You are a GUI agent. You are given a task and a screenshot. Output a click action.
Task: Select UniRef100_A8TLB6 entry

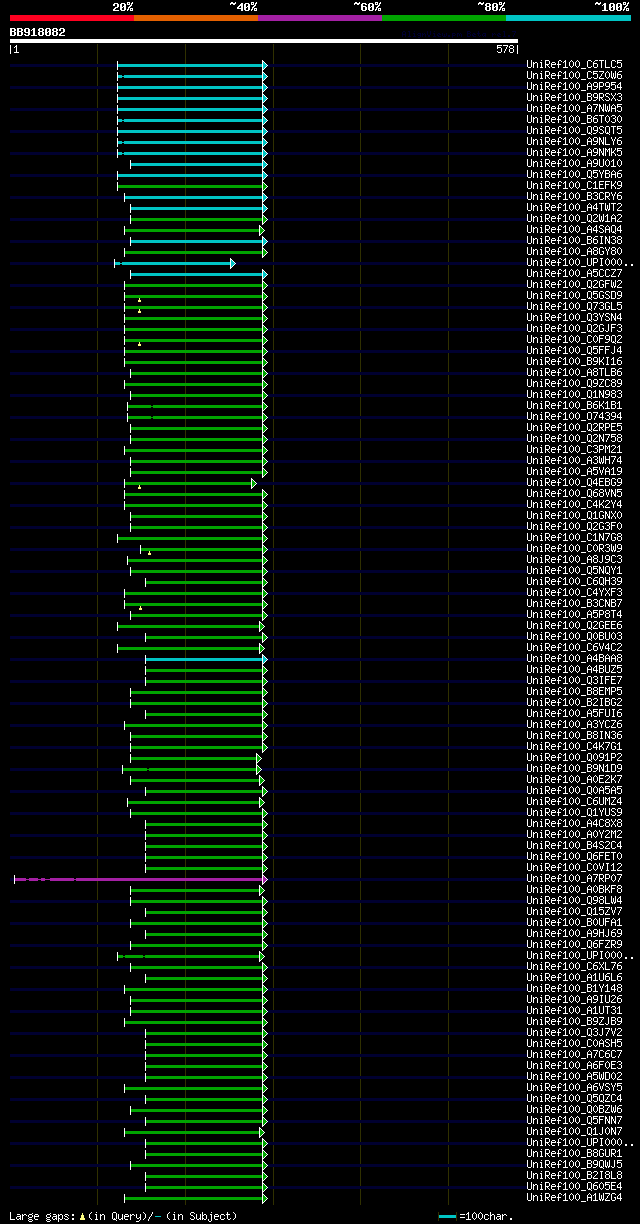(x=574, y=373)
